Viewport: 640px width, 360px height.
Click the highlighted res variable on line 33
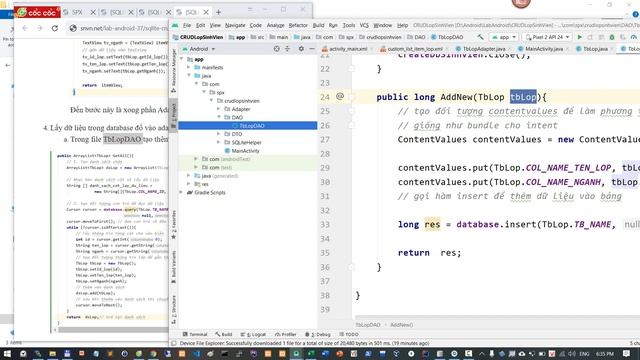tap(432, 224)
